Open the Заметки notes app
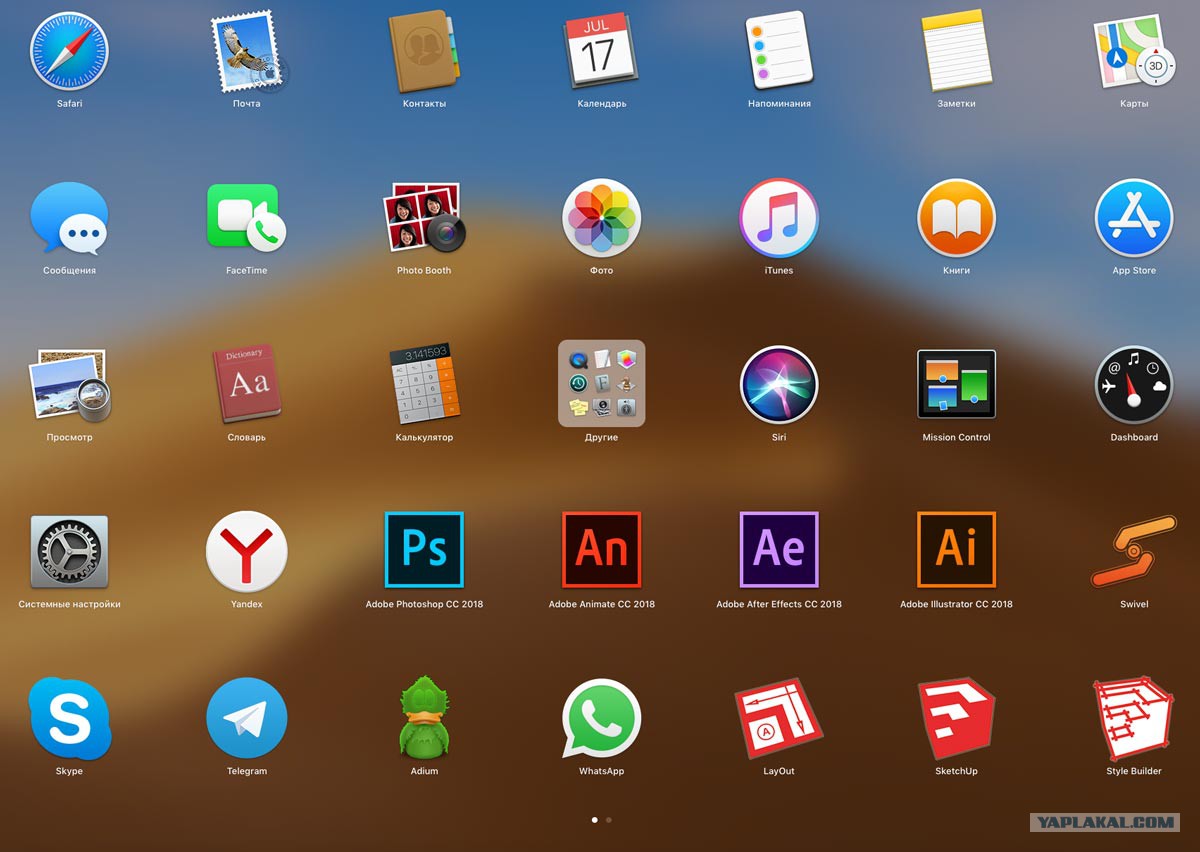Viewport: 1200px width, 852px height. click(x=956, y=51)
